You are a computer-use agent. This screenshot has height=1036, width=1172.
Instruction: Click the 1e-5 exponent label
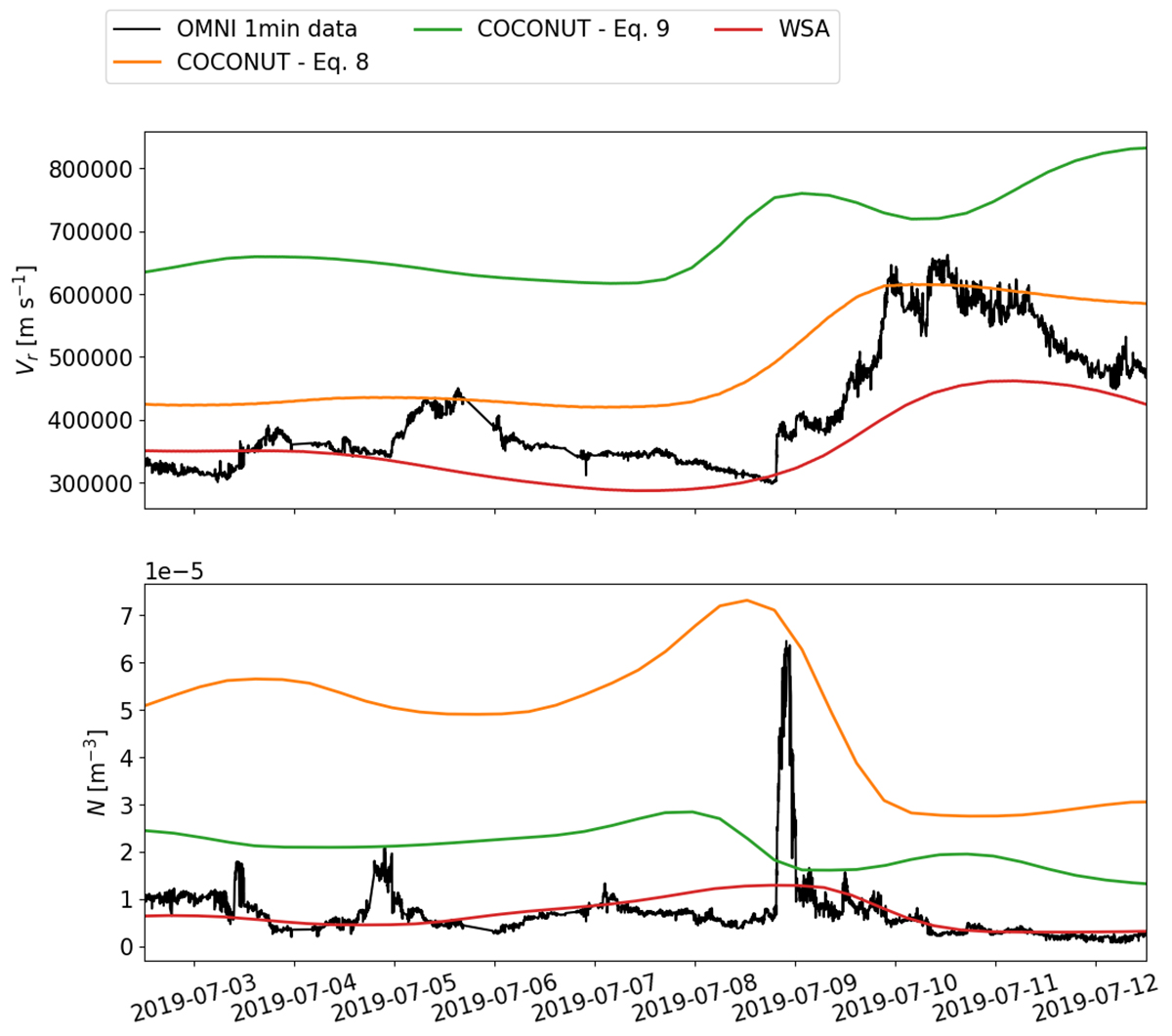point(174,570)
